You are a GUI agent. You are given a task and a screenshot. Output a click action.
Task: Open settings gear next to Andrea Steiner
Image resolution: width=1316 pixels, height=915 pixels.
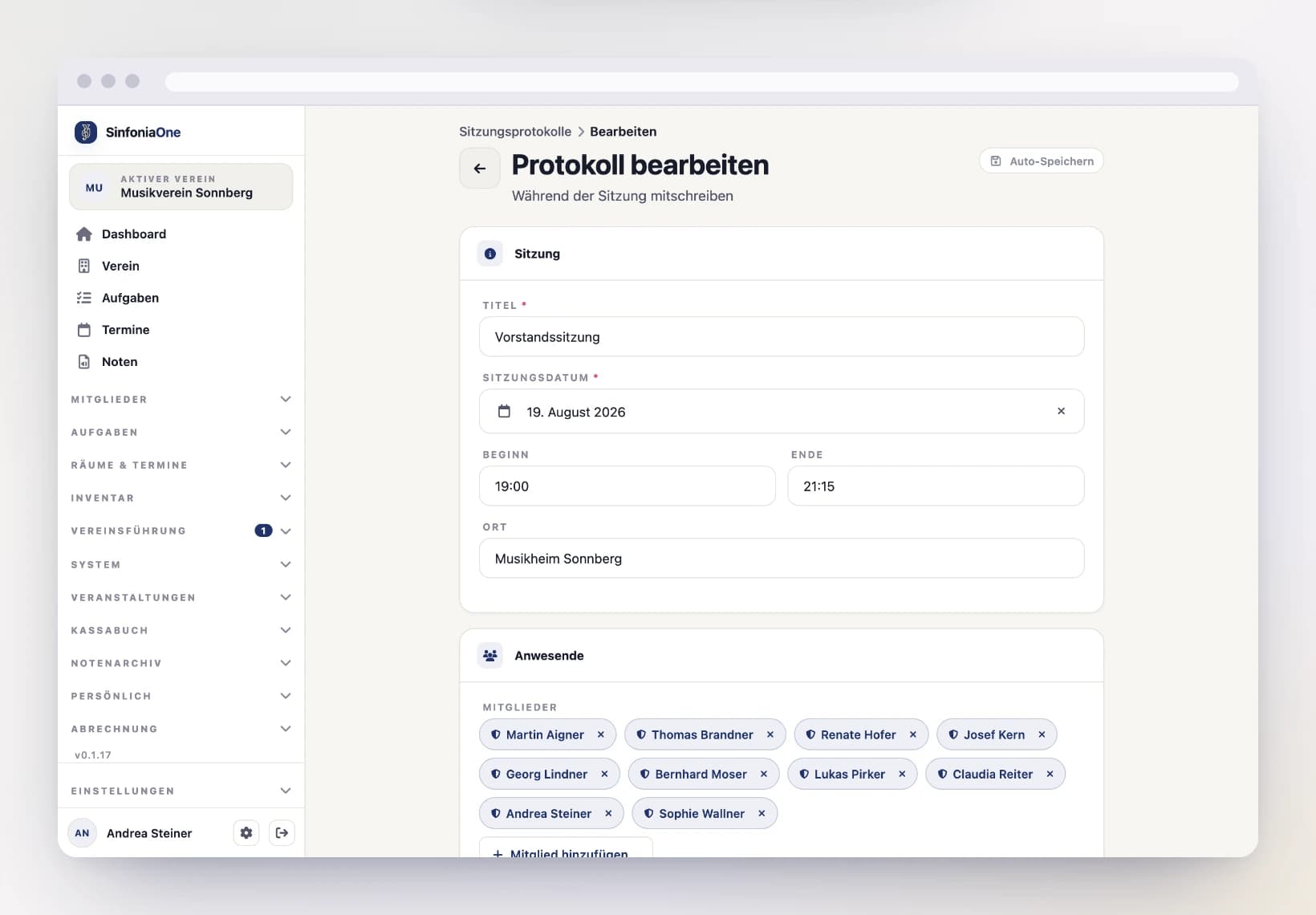246,833
